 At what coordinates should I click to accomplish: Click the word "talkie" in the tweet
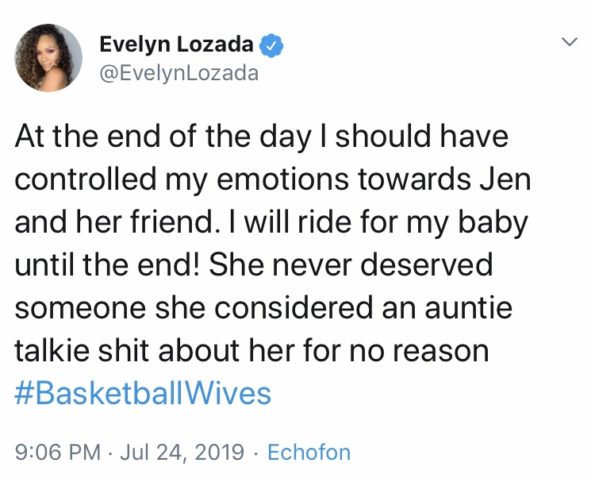(52, 350)
